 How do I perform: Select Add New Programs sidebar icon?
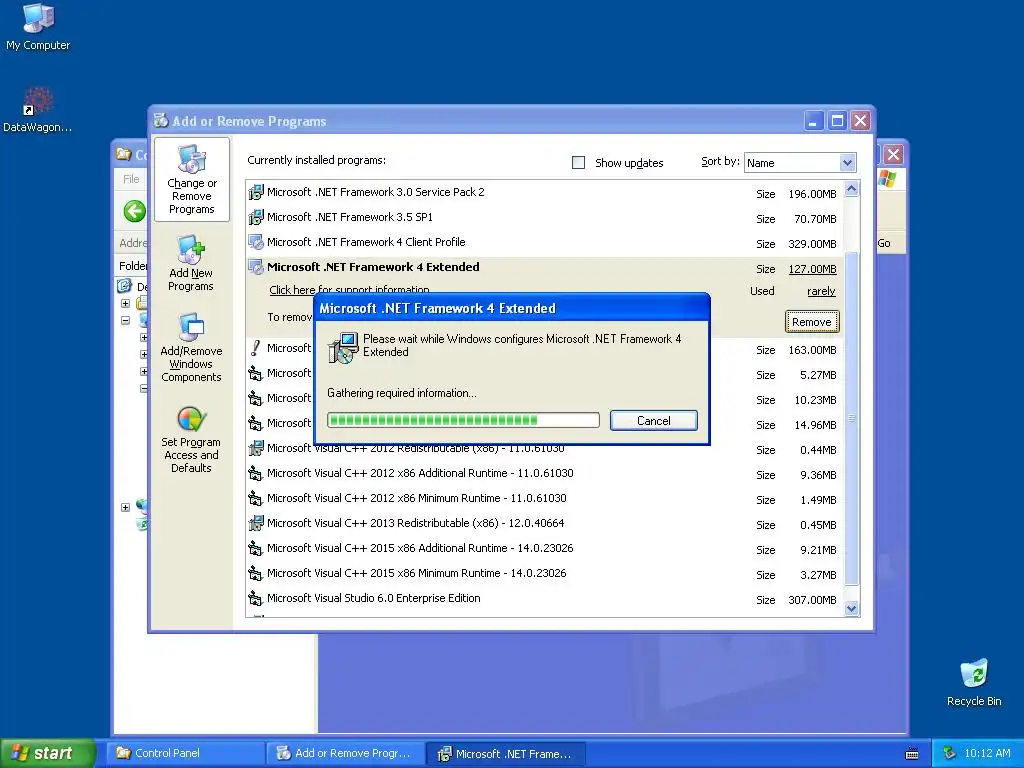[x=191, y=264]
